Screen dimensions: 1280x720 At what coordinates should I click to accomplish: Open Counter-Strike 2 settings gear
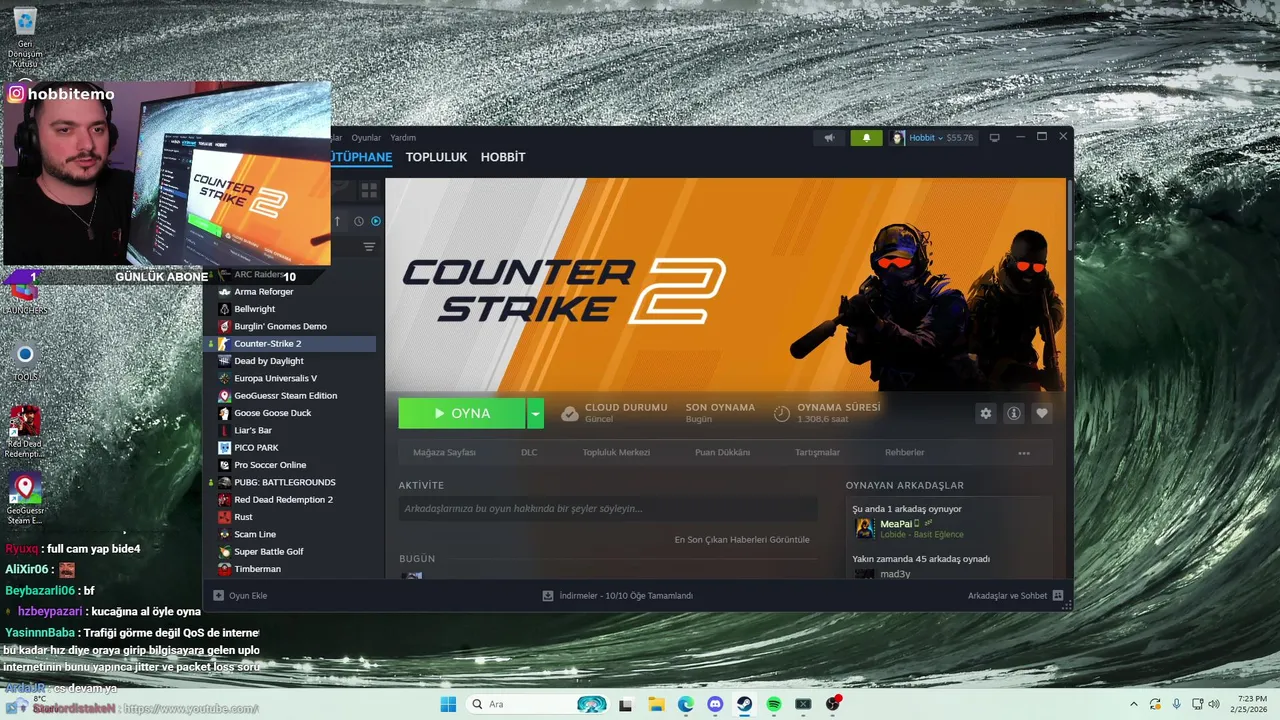click(986, 413)
